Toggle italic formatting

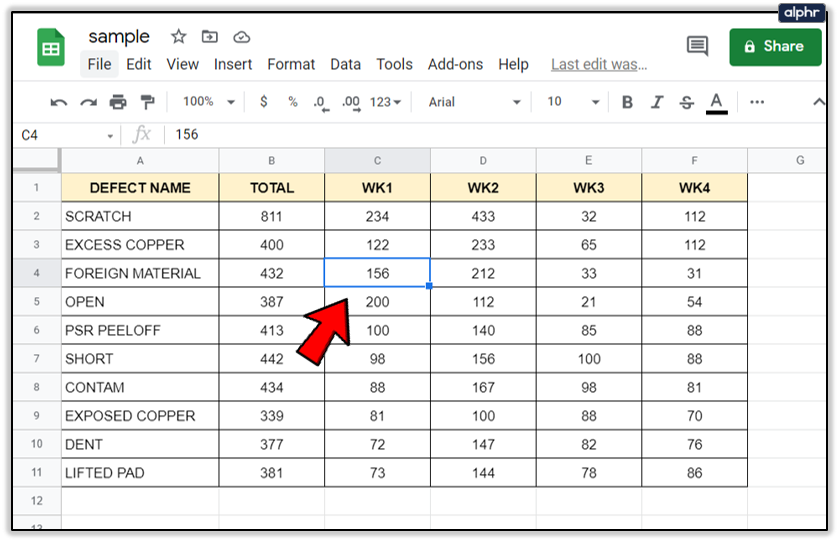coord(657,102)
